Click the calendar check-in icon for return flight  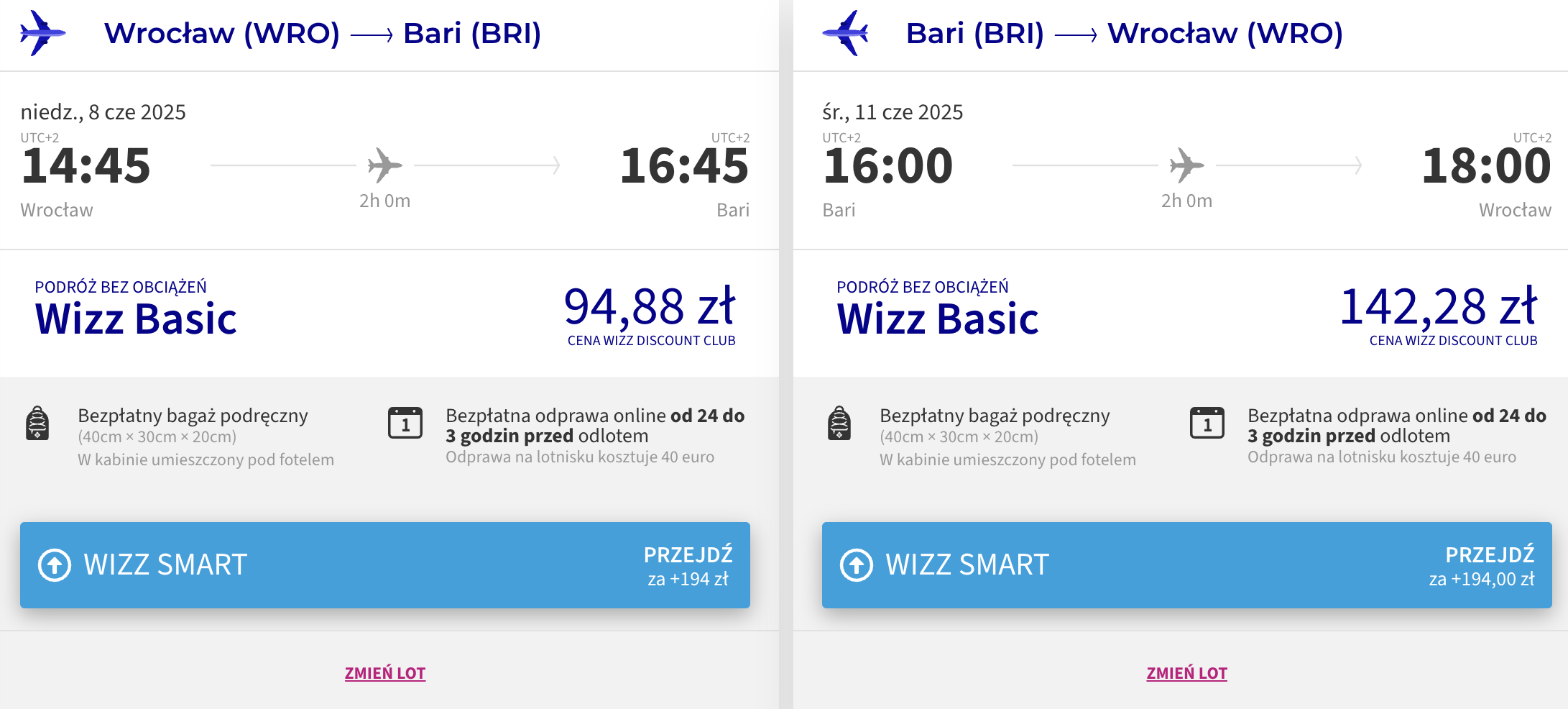[1207, 423]
